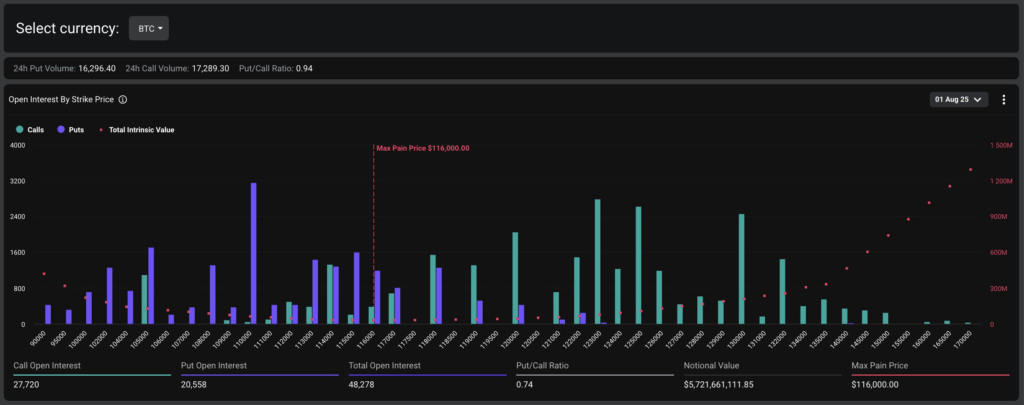Toggle the Calls series in the legend
1024x405 pixels.
(35, 130)
